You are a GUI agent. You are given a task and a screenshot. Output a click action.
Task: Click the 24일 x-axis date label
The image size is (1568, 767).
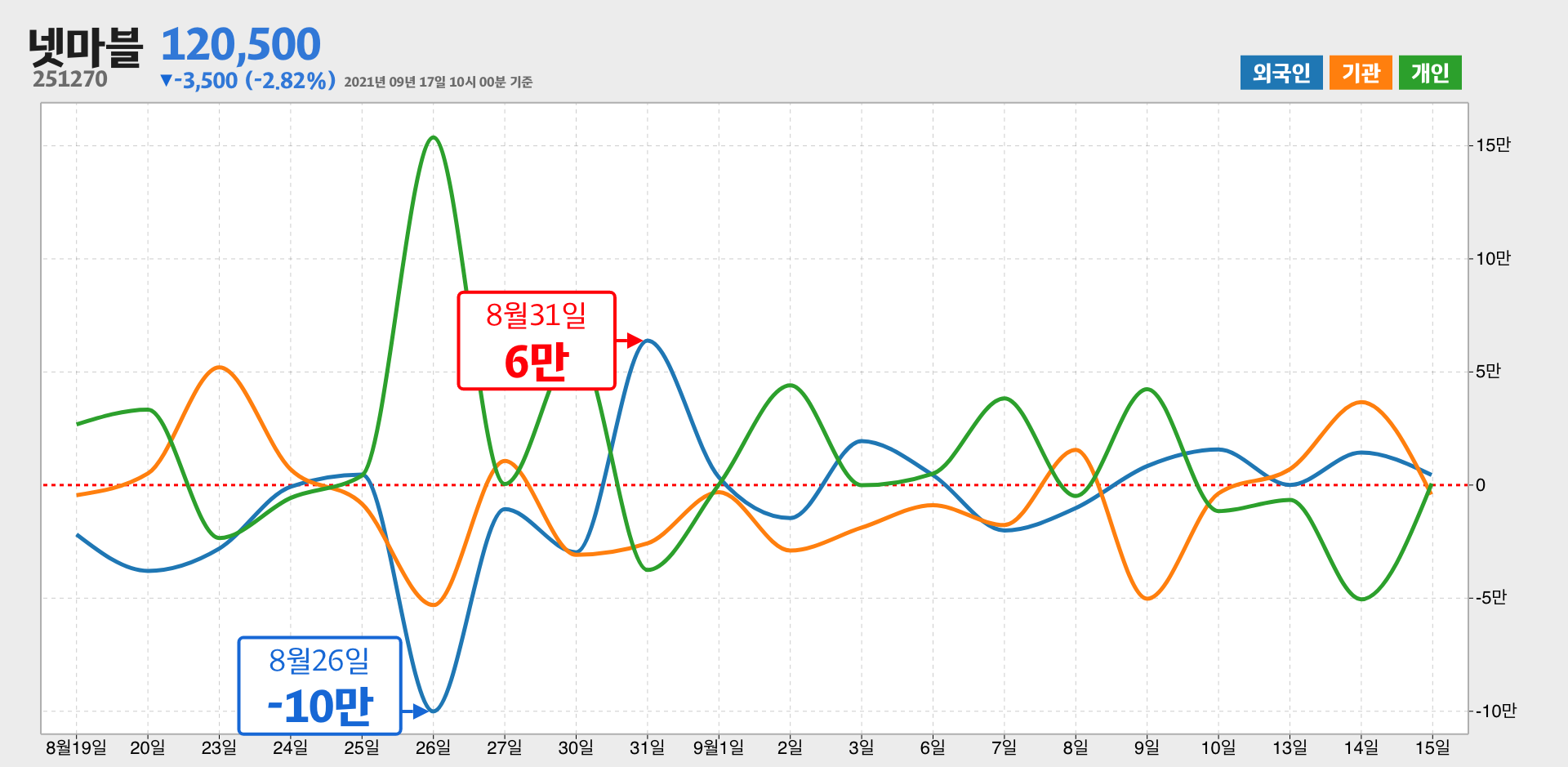pyautogui.click(x=290, y=747)
